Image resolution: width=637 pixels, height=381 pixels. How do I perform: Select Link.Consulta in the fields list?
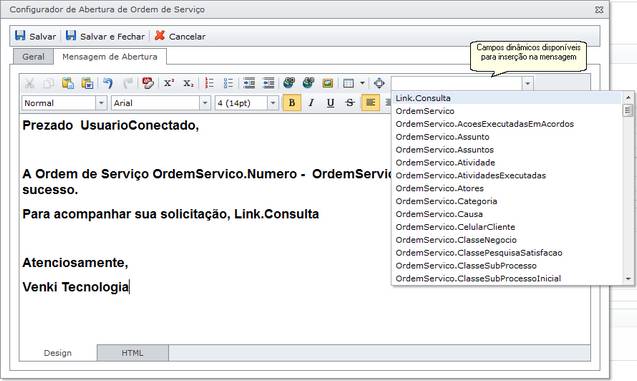coord(507,98)
